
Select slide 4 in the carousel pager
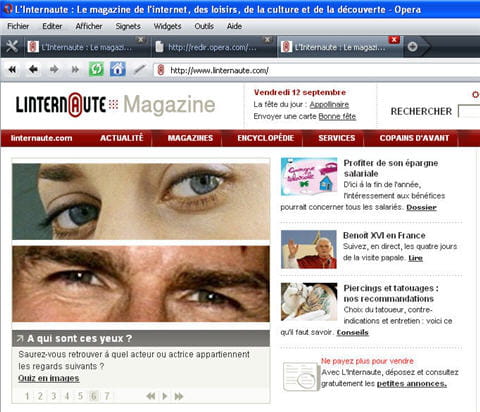point(67,396)
